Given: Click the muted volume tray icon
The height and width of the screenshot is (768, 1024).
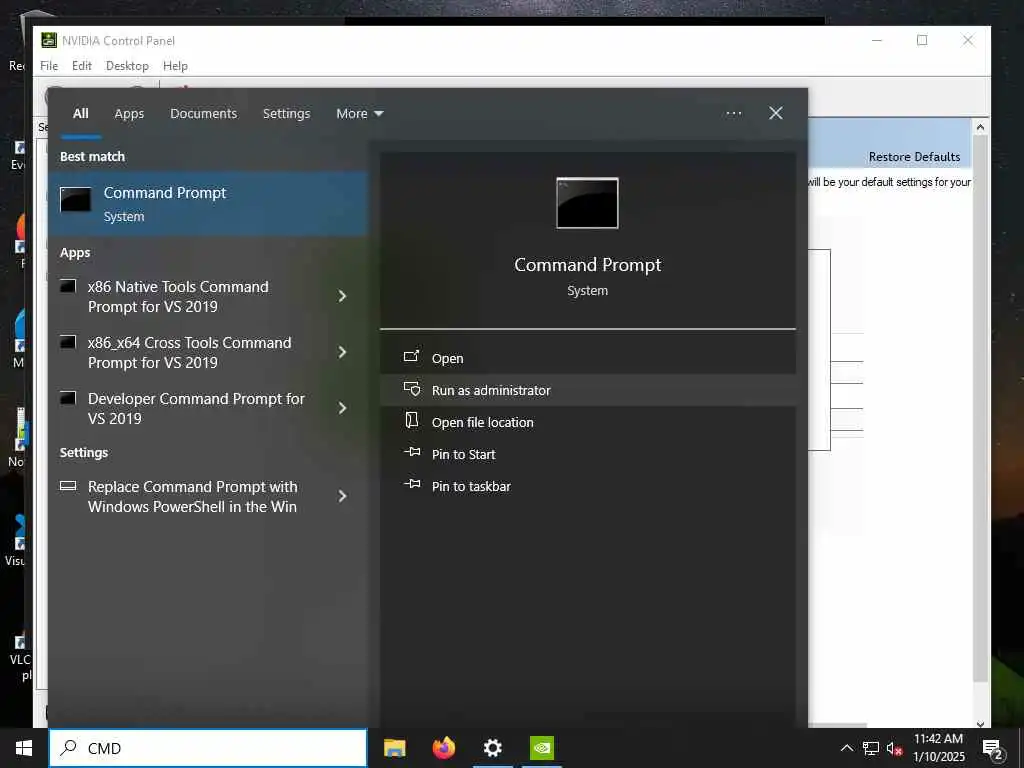Looking at the screenshot, I should coord(895,748).
